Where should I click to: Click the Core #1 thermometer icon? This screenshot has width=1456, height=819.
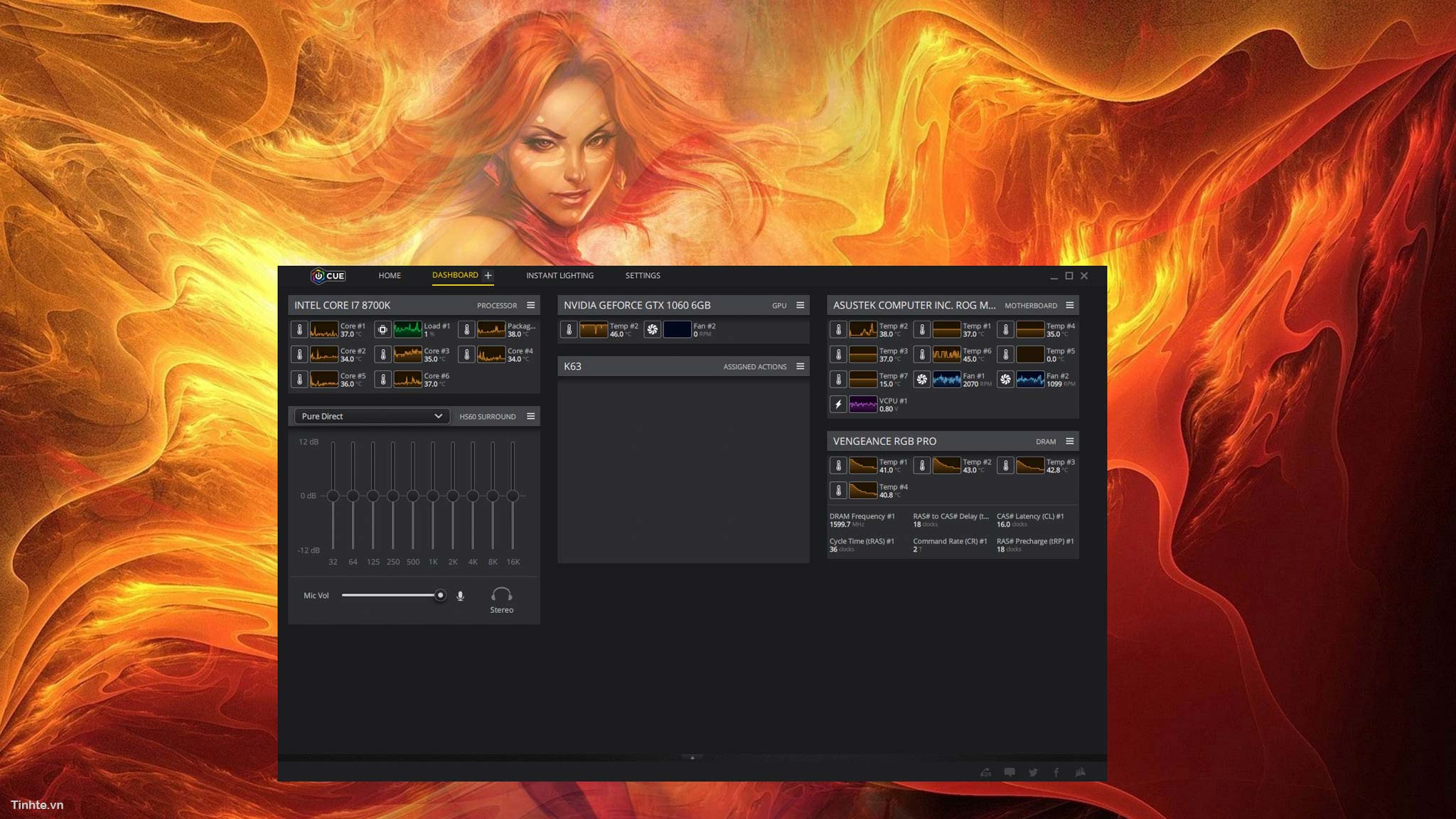[299, 330]
